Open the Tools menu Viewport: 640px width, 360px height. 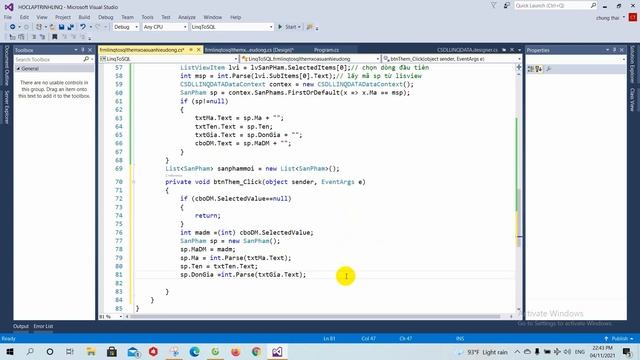coord(147,17)
